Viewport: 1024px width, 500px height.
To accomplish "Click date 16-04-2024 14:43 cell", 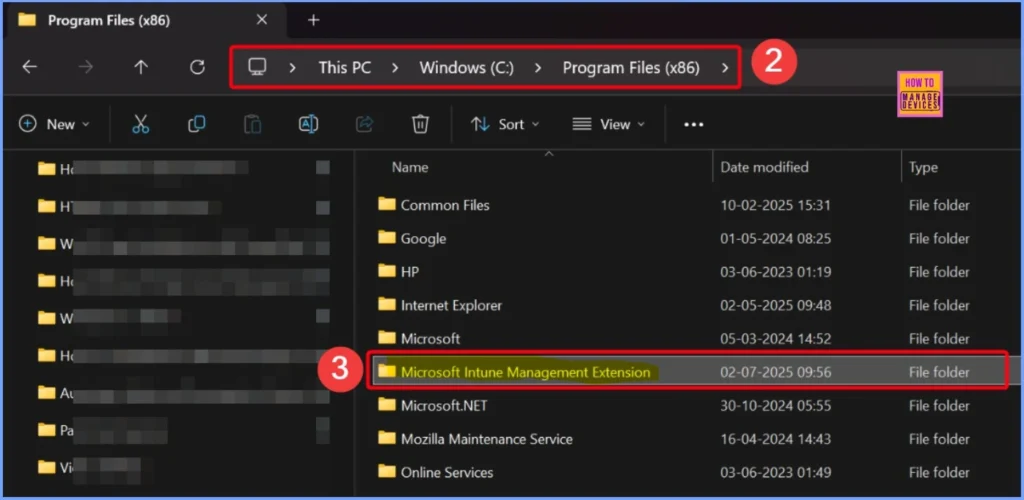I will coord(775,439).
